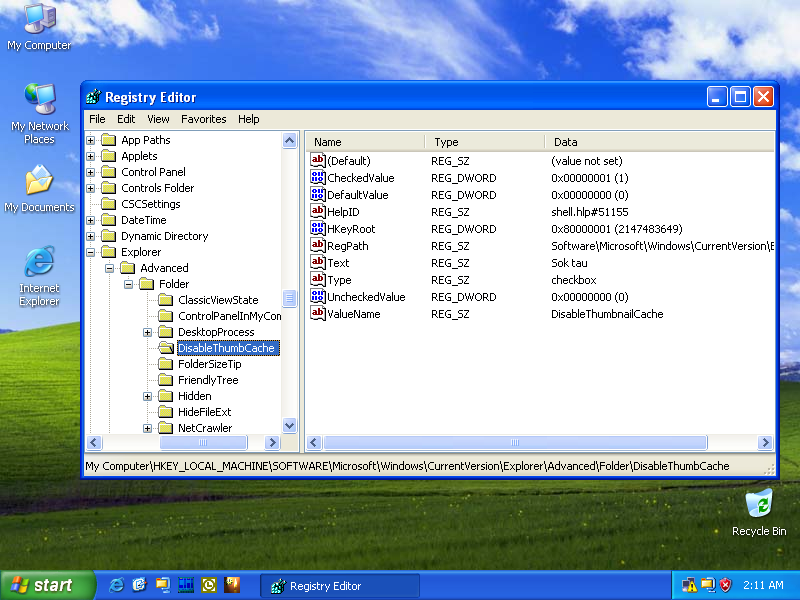Open the Recycle Bin desktop icon
The image size is (800, 600).
(x=759, y=504)
